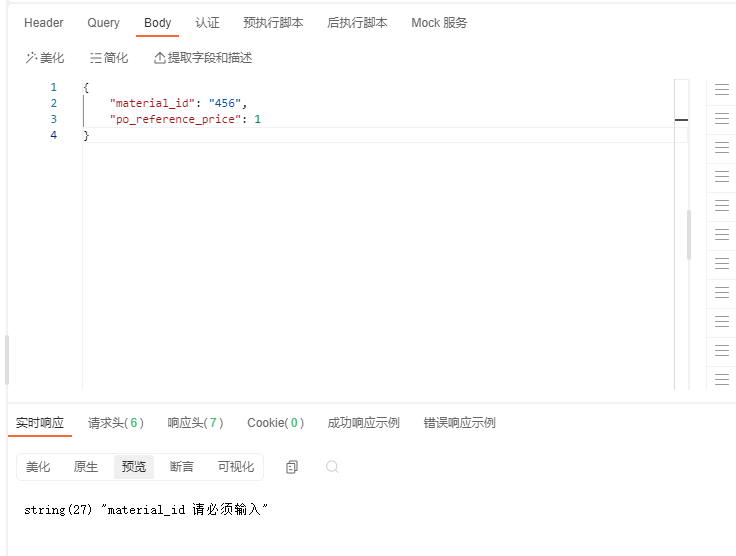Switch response view to 可视化 (visualize)
This screenshot has width=736, height=556.
coord(236,467)
